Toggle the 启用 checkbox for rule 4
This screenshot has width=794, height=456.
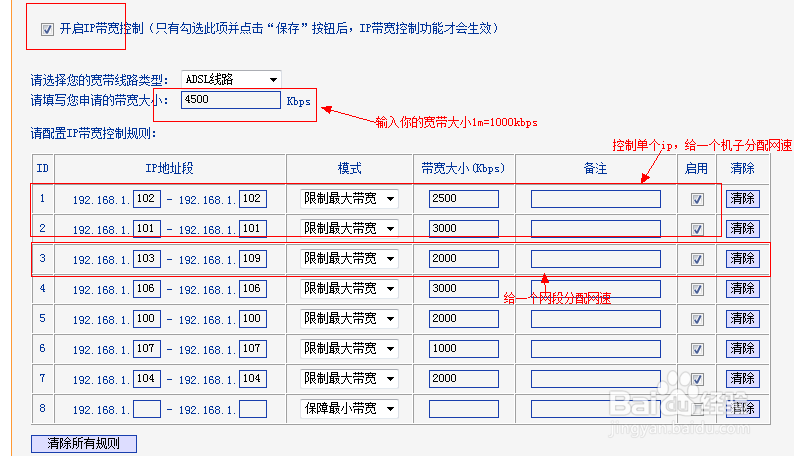[x=697, y=289]
